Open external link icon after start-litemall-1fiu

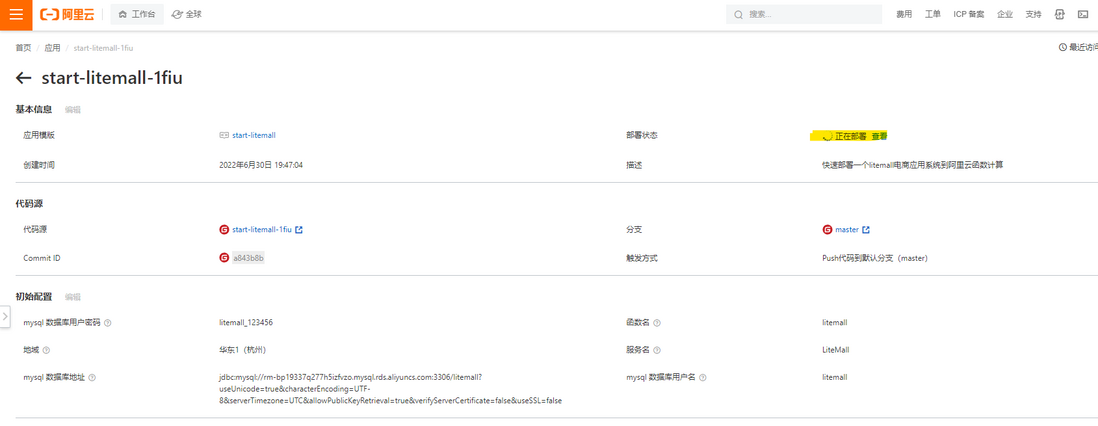point(299,229)
